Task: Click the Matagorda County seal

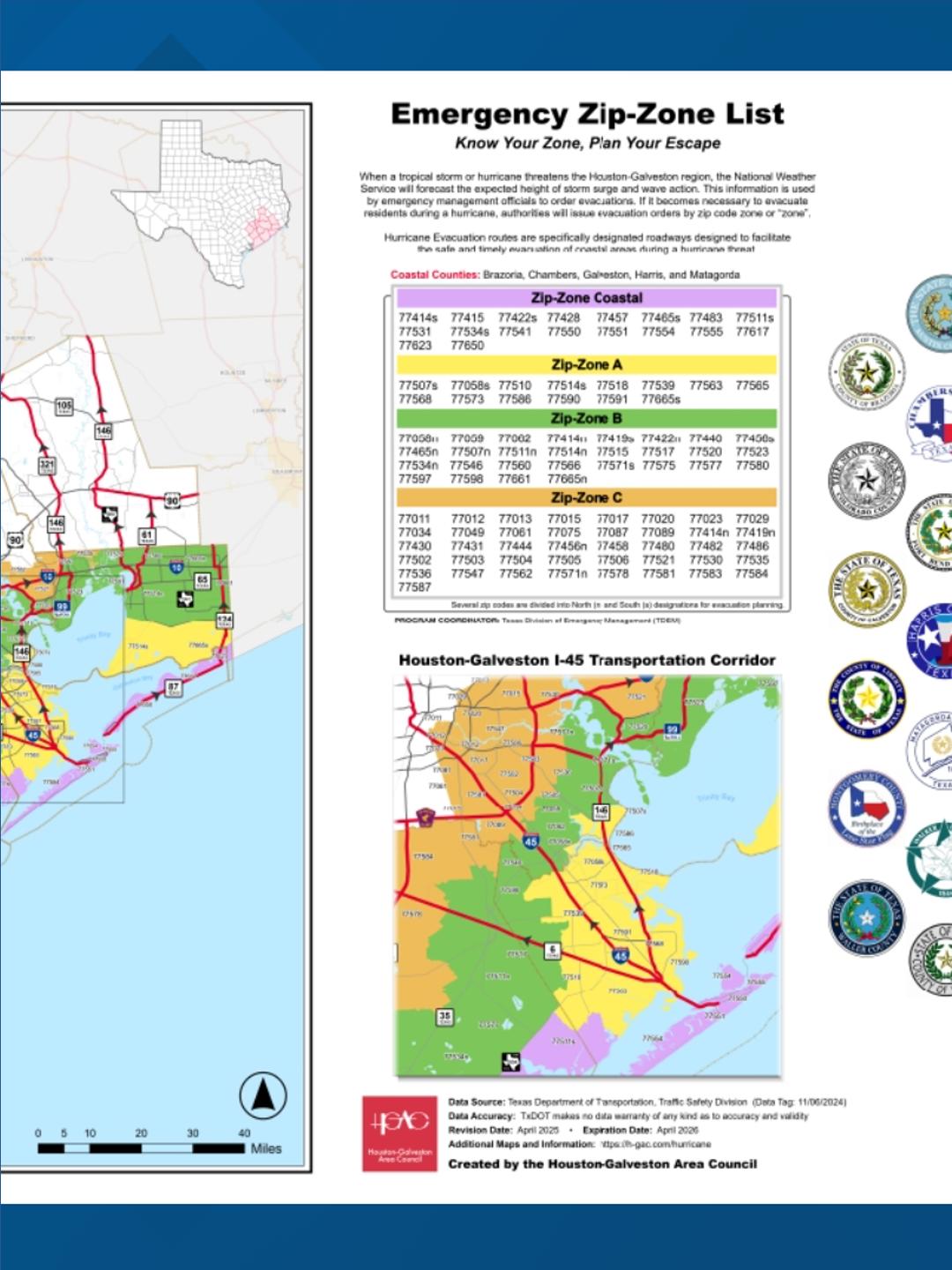Action: point(929,751)
